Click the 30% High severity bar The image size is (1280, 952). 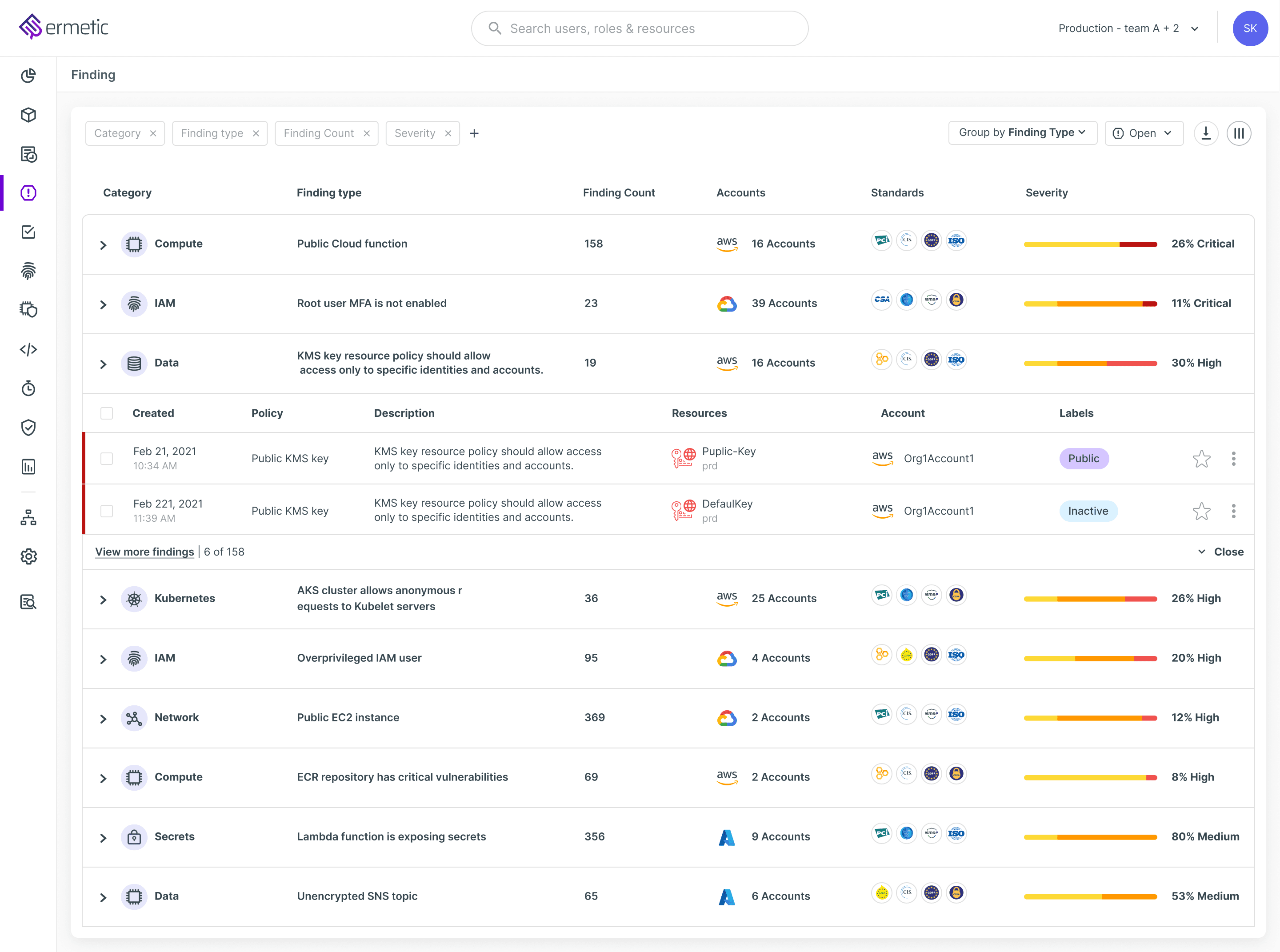pos(1090,364)
